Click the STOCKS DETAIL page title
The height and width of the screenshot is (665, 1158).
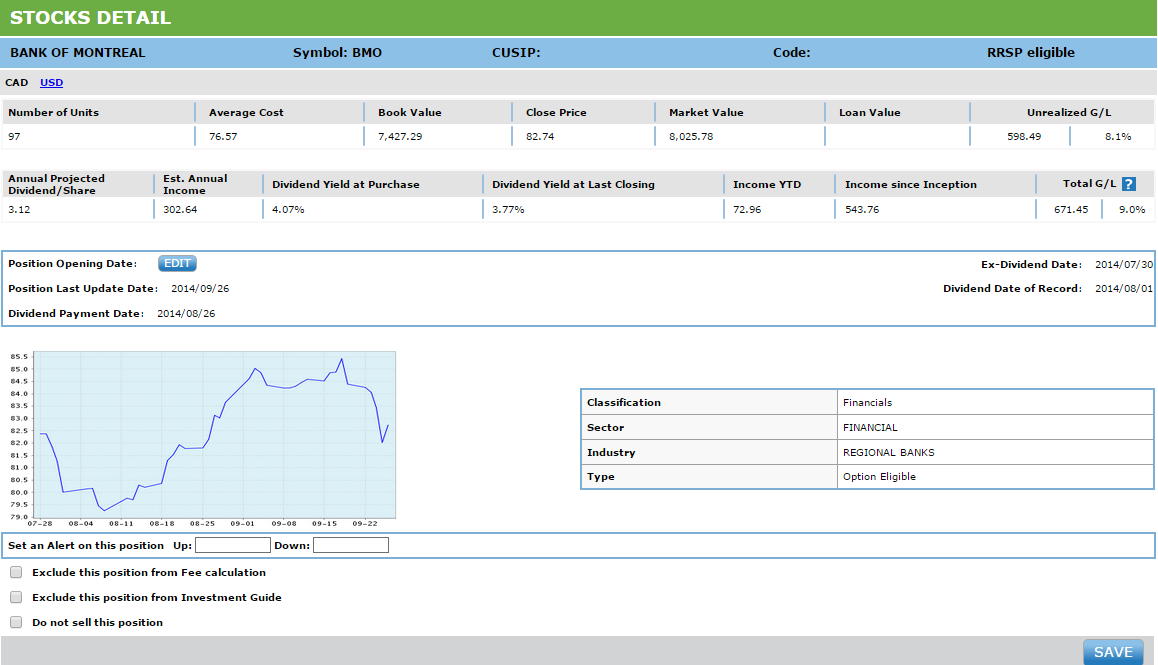pos(90,18)
